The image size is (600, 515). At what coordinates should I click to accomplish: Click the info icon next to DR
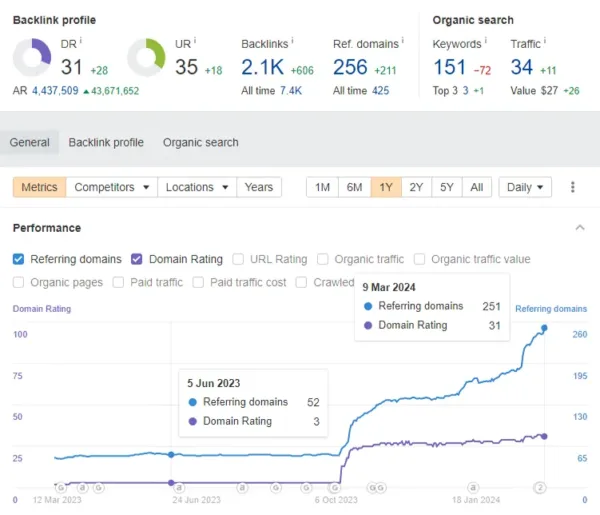[x=81, y=40]
